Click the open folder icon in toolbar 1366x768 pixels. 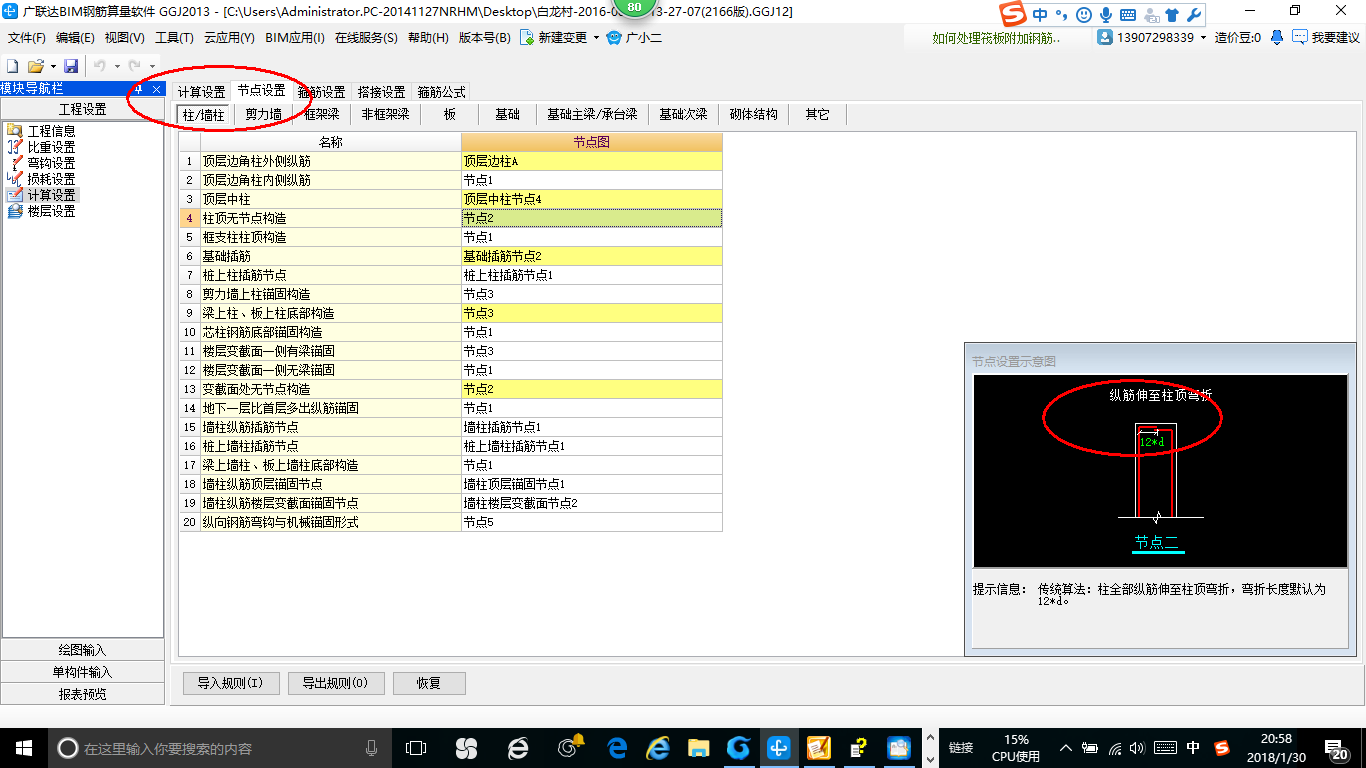point(35,66)
